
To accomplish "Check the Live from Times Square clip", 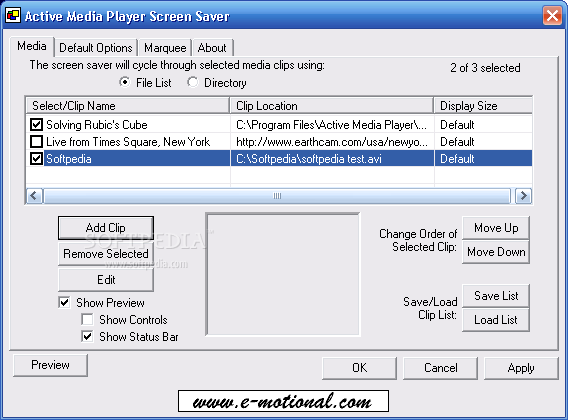I will coord(36,142).
